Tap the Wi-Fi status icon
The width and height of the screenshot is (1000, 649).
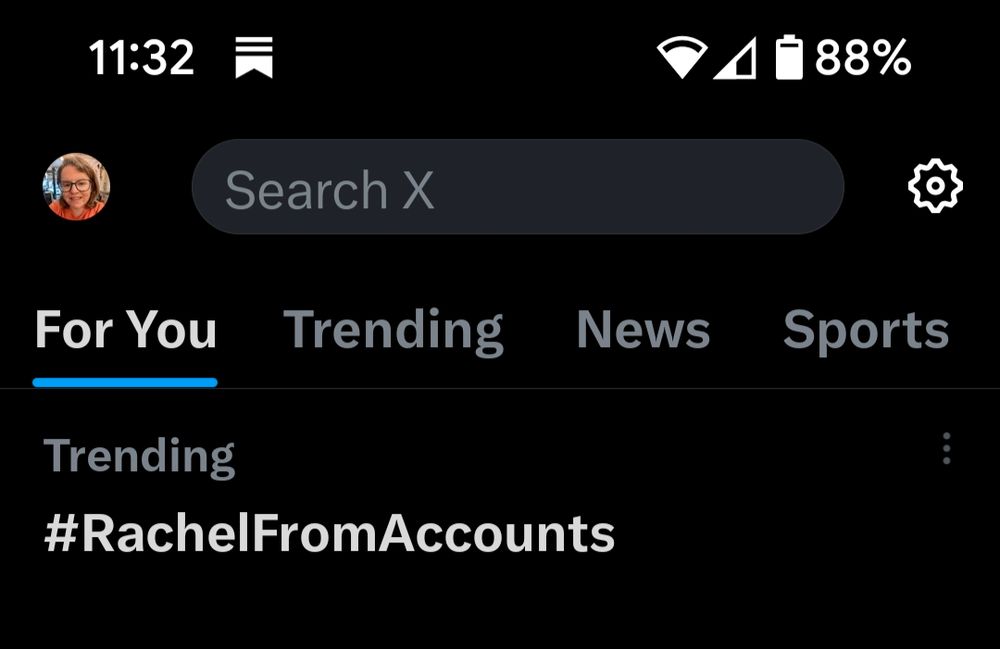(681, 58)
